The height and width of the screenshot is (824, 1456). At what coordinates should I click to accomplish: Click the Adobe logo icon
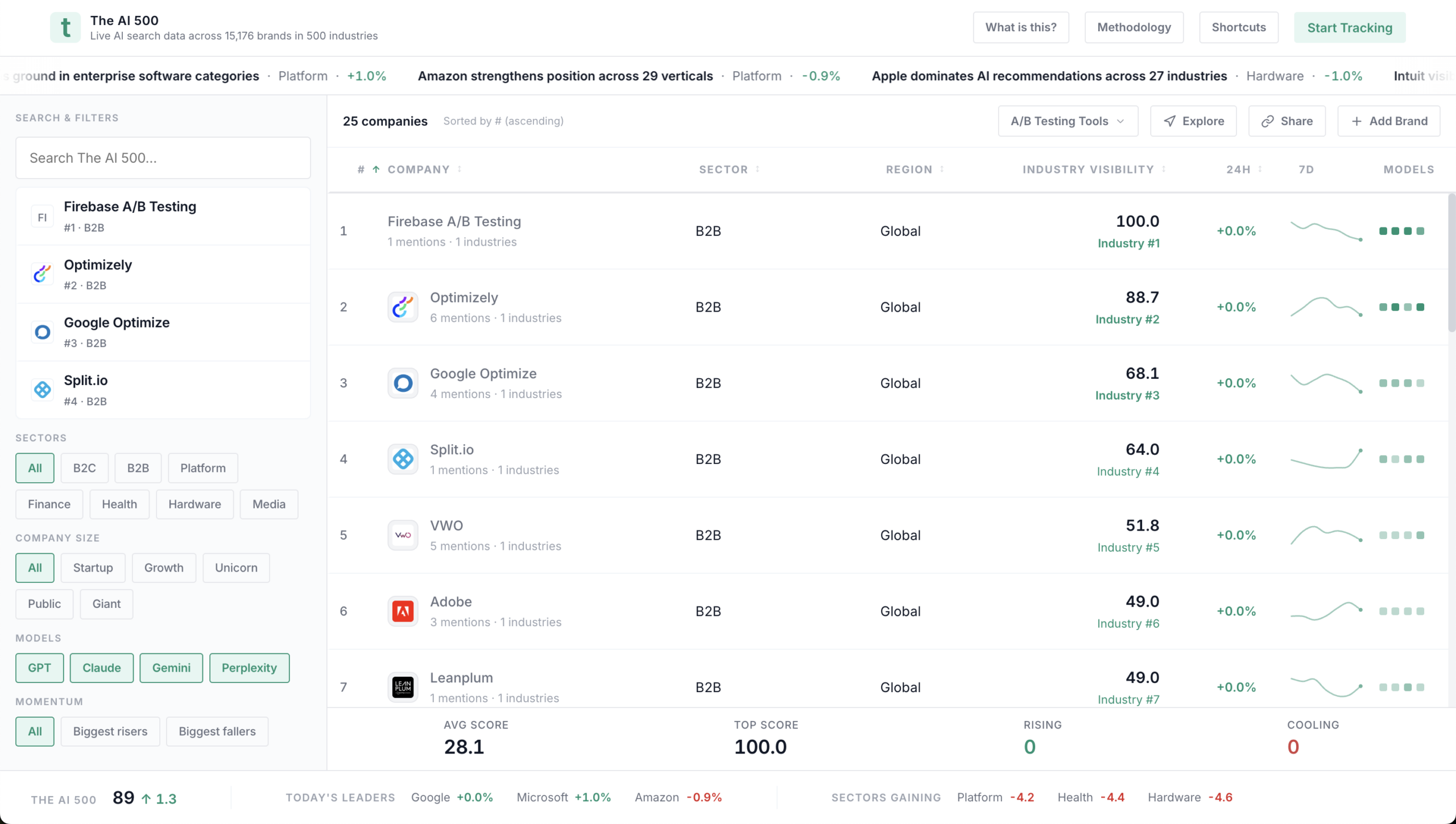coord(403,611)
